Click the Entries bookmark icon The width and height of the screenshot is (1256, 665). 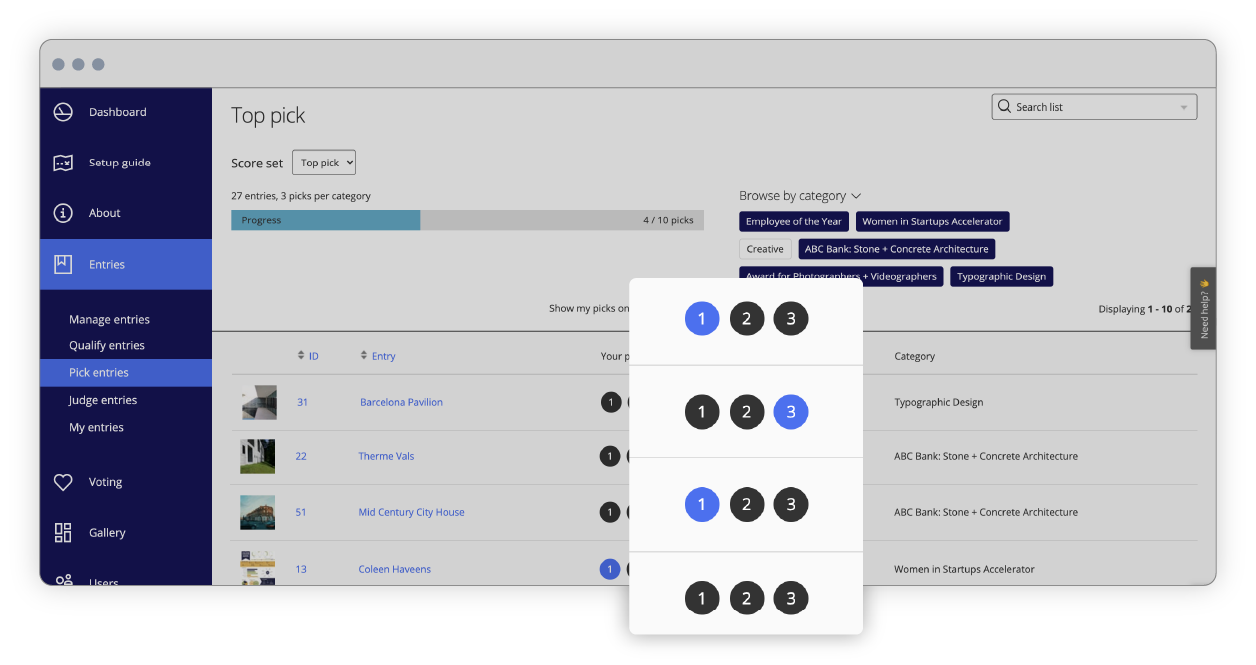(x=61, y=263)
